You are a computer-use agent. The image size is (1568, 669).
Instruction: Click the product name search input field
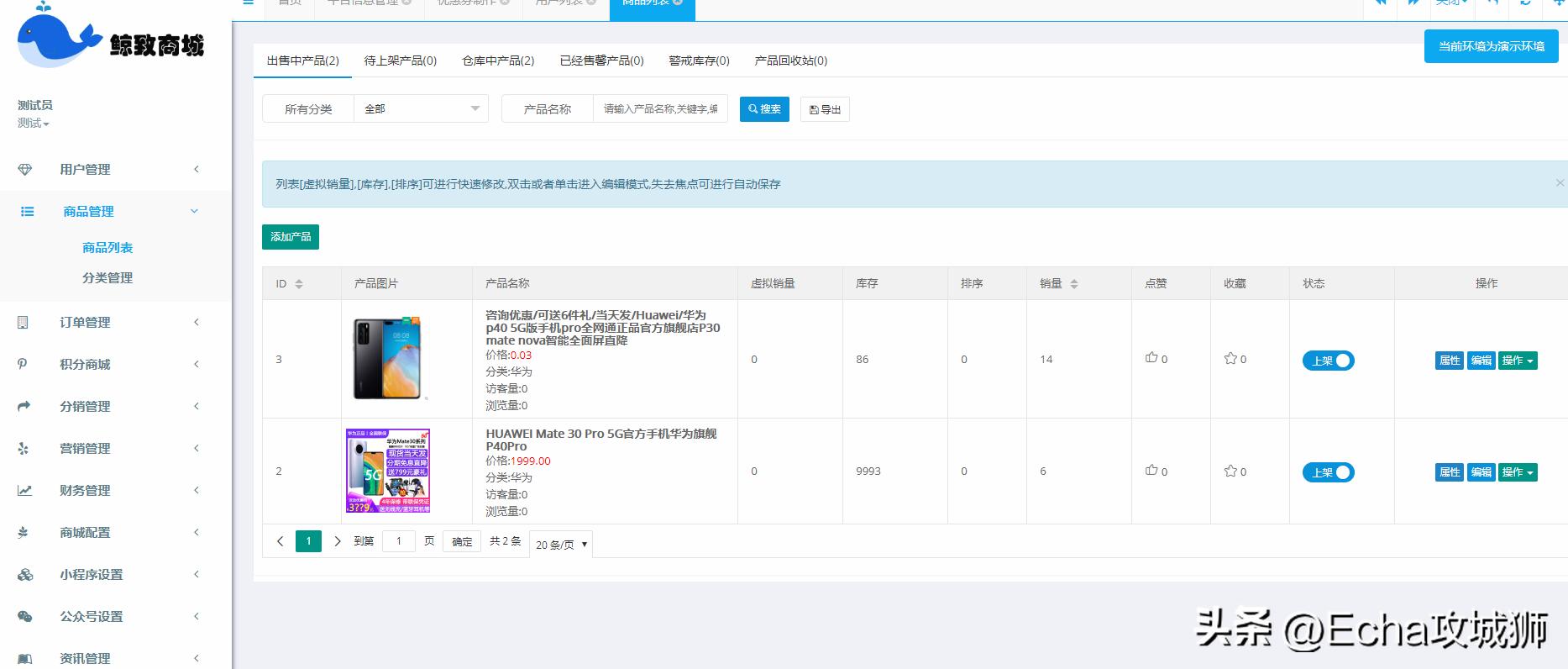(660, 108)
